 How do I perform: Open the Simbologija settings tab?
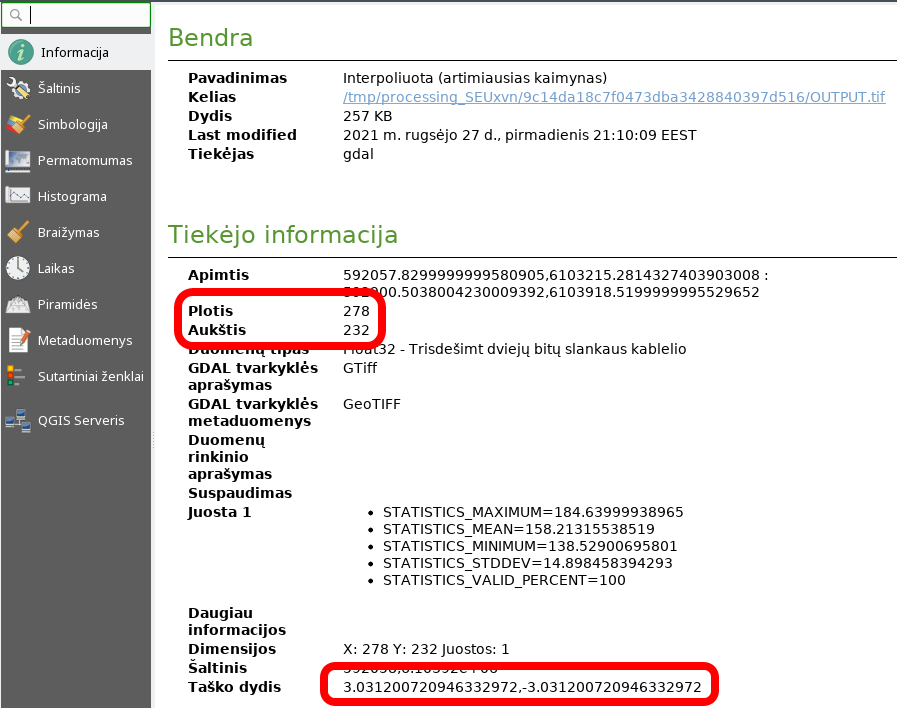(76, 124)
